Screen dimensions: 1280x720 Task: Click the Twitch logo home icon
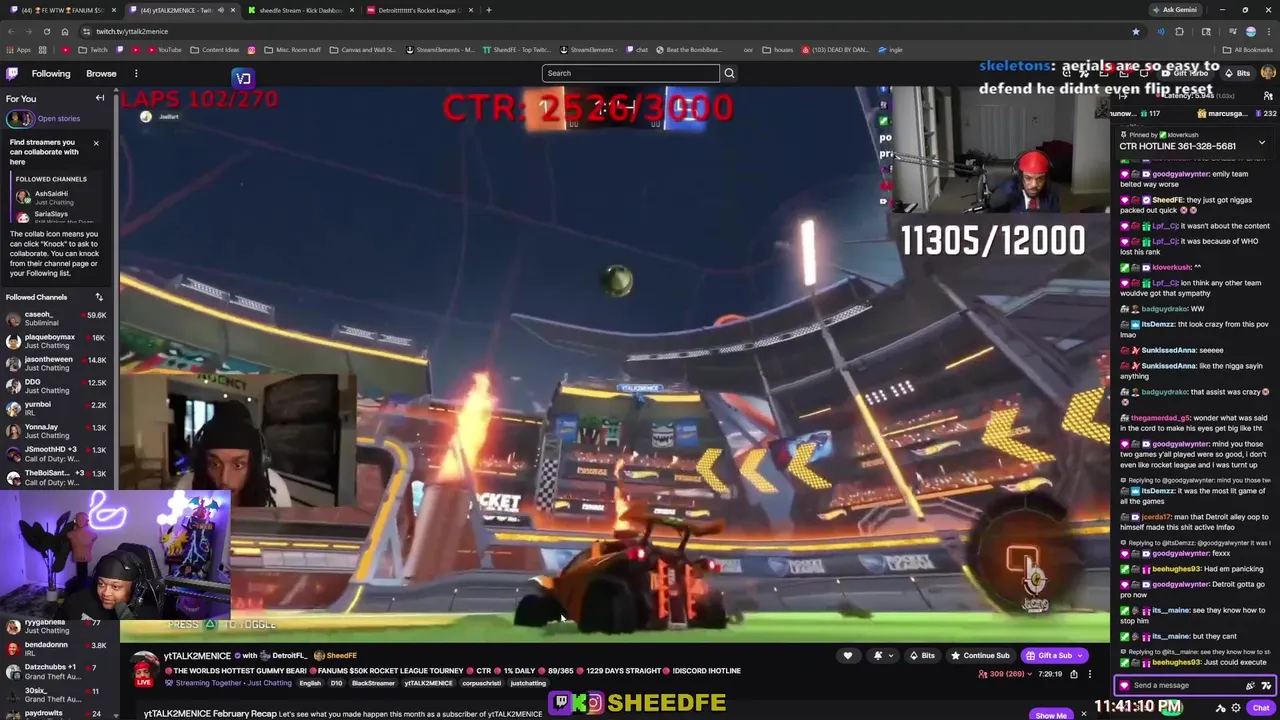click(12, 73)
